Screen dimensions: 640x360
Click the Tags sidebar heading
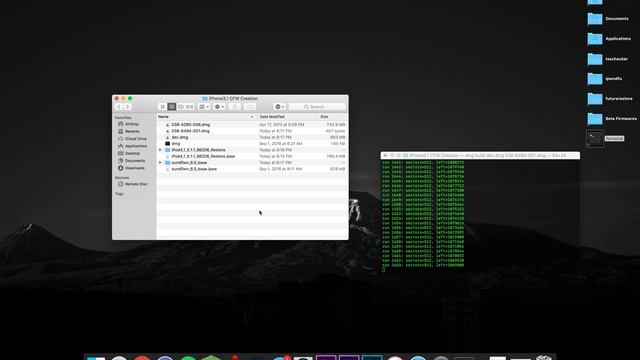(119, 194)
